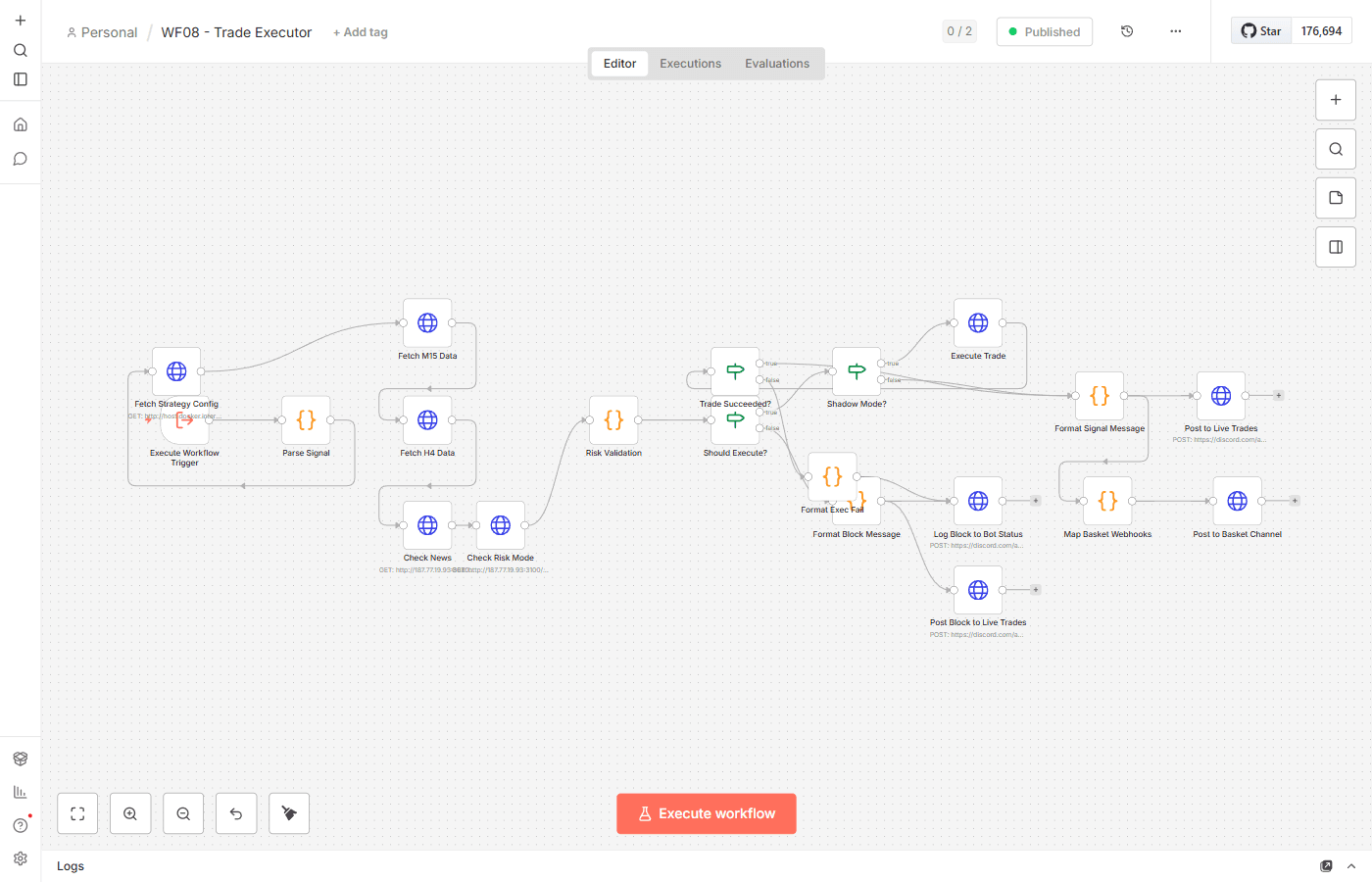Image resolution: width=1372 pixels, height=882 pixels.
Task: Open the ellipsis options menu
Action: 1175,30
